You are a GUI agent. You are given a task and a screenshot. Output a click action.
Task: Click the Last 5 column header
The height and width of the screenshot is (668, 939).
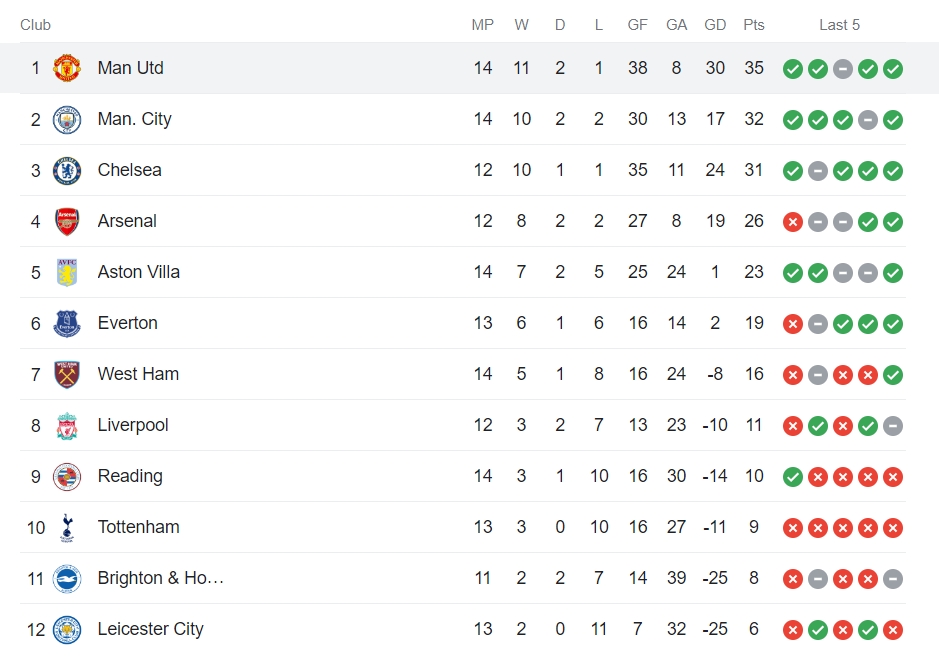point(840,25)
